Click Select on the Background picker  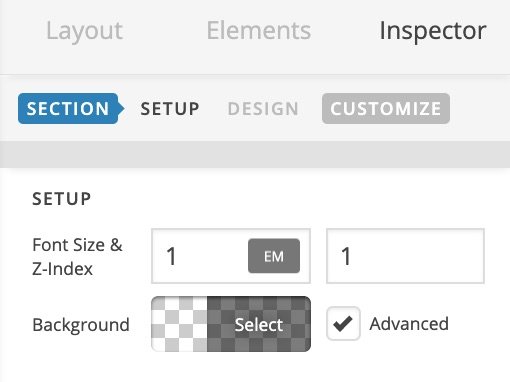(x=259, y=324)
